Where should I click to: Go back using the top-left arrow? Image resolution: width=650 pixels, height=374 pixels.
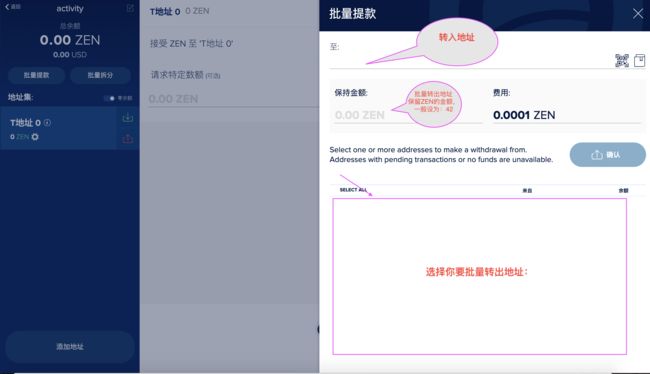click(12, 7)
